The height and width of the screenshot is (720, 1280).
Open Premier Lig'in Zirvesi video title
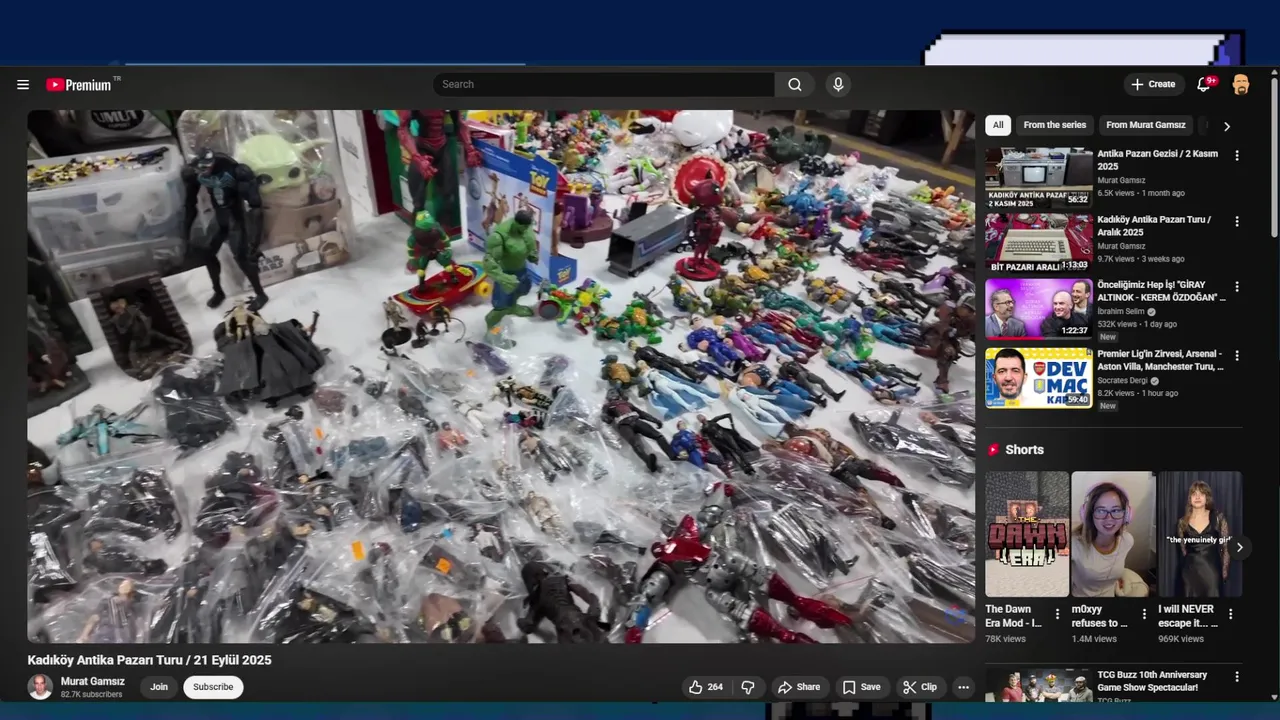(x=1160, y=360)
